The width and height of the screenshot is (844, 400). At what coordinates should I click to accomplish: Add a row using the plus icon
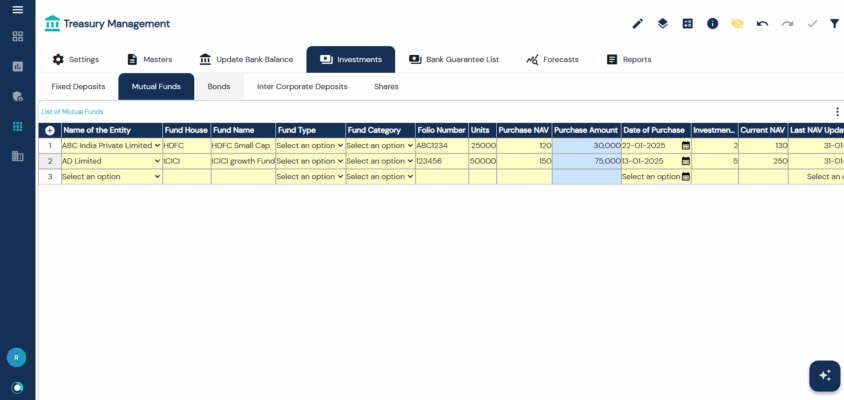point(50,130)
